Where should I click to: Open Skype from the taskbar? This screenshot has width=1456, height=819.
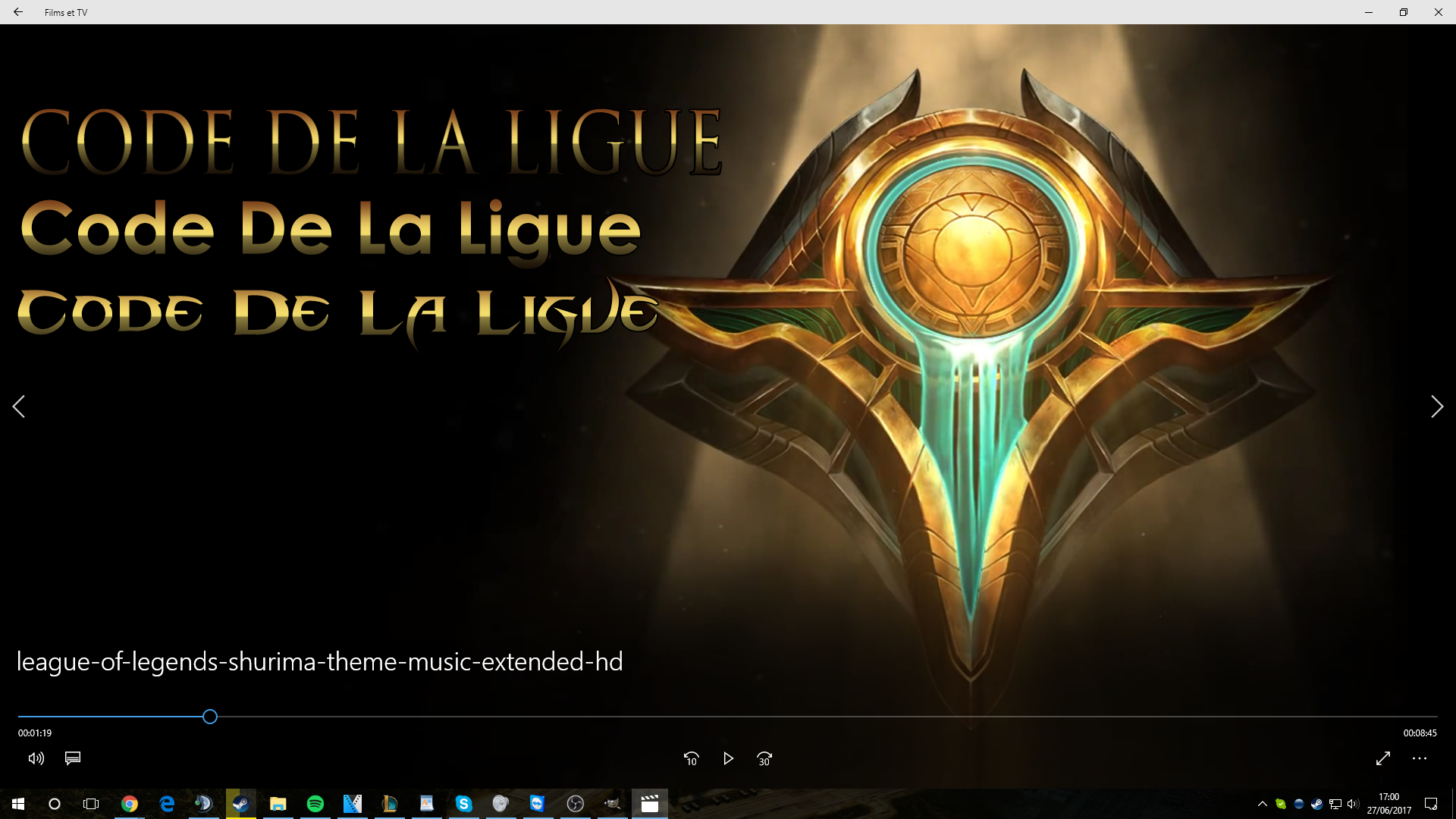464,804
